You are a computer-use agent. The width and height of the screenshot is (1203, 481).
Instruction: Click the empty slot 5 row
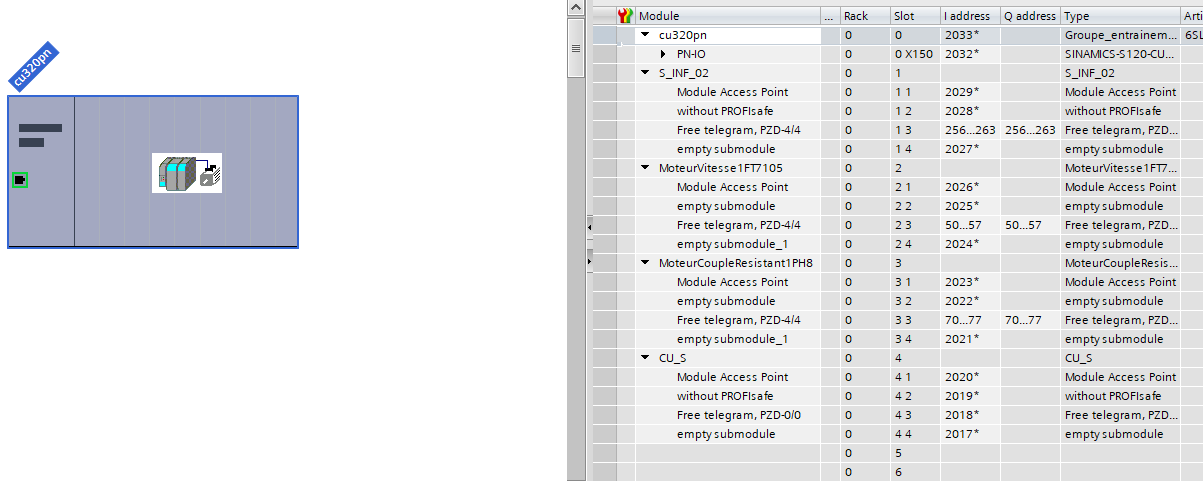[x=897, y=453]
